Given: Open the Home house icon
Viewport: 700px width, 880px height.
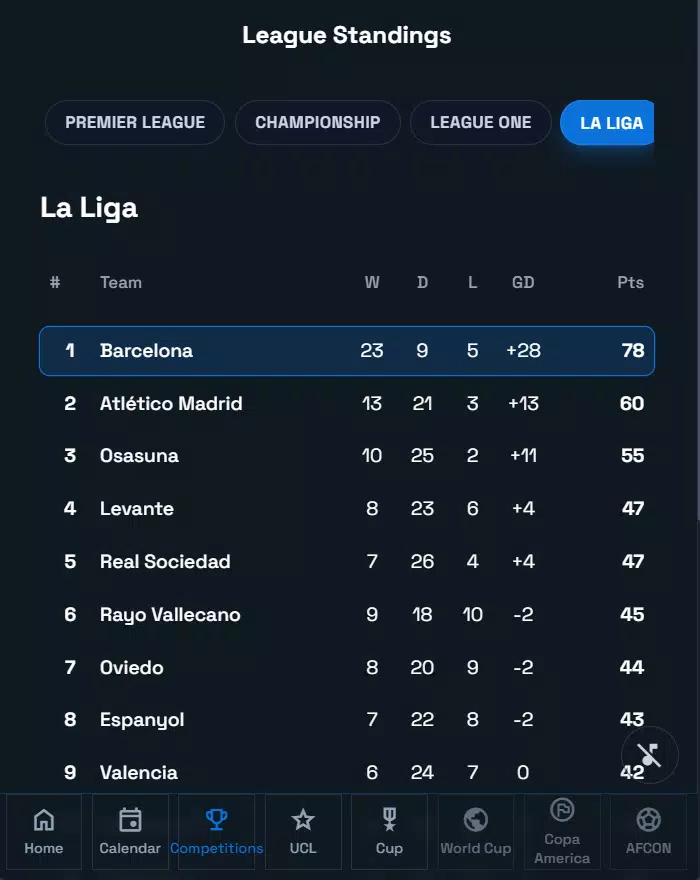Looking at the screenshot, I should tap(44, 821).
